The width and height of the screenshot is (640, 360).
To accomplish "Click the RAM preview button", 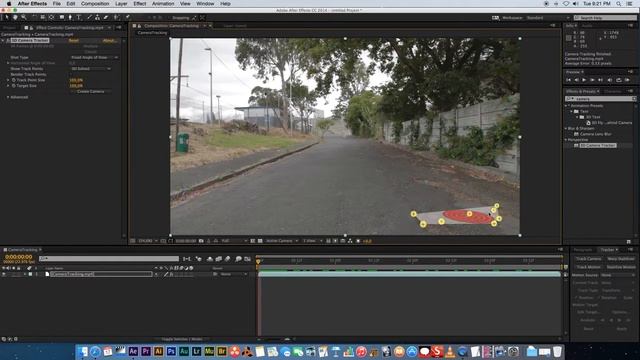I will 627,80.
